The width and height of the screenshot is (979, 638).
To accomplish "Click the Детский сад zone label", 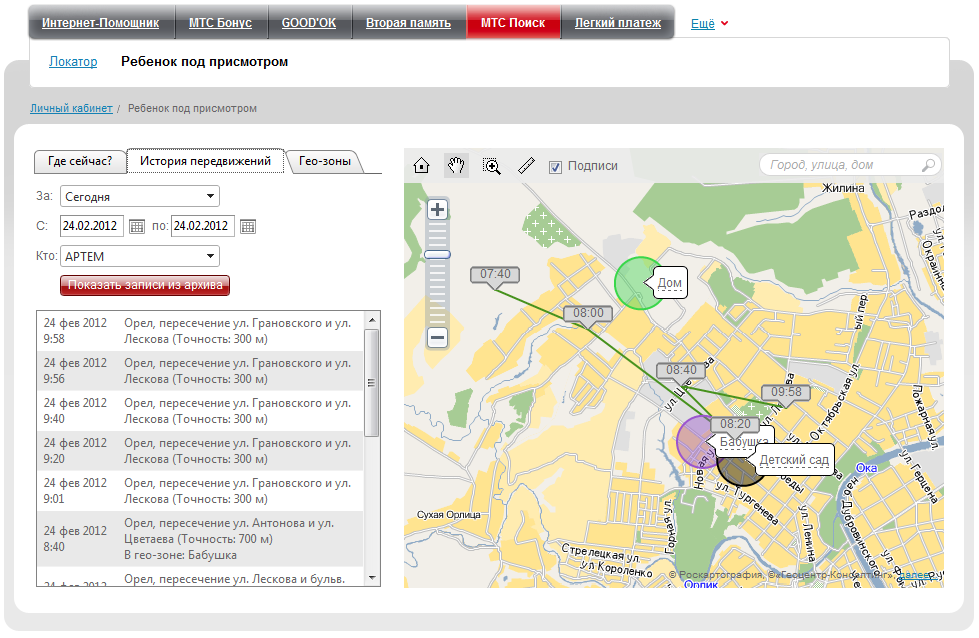I will pos(794,460).
